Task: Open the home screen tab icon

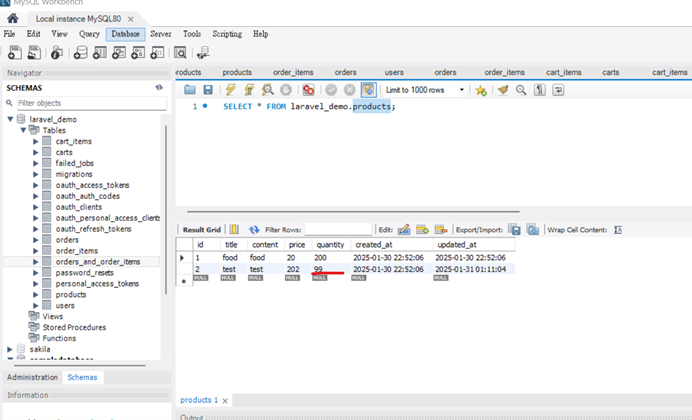Action: click(x=12, y=18)
